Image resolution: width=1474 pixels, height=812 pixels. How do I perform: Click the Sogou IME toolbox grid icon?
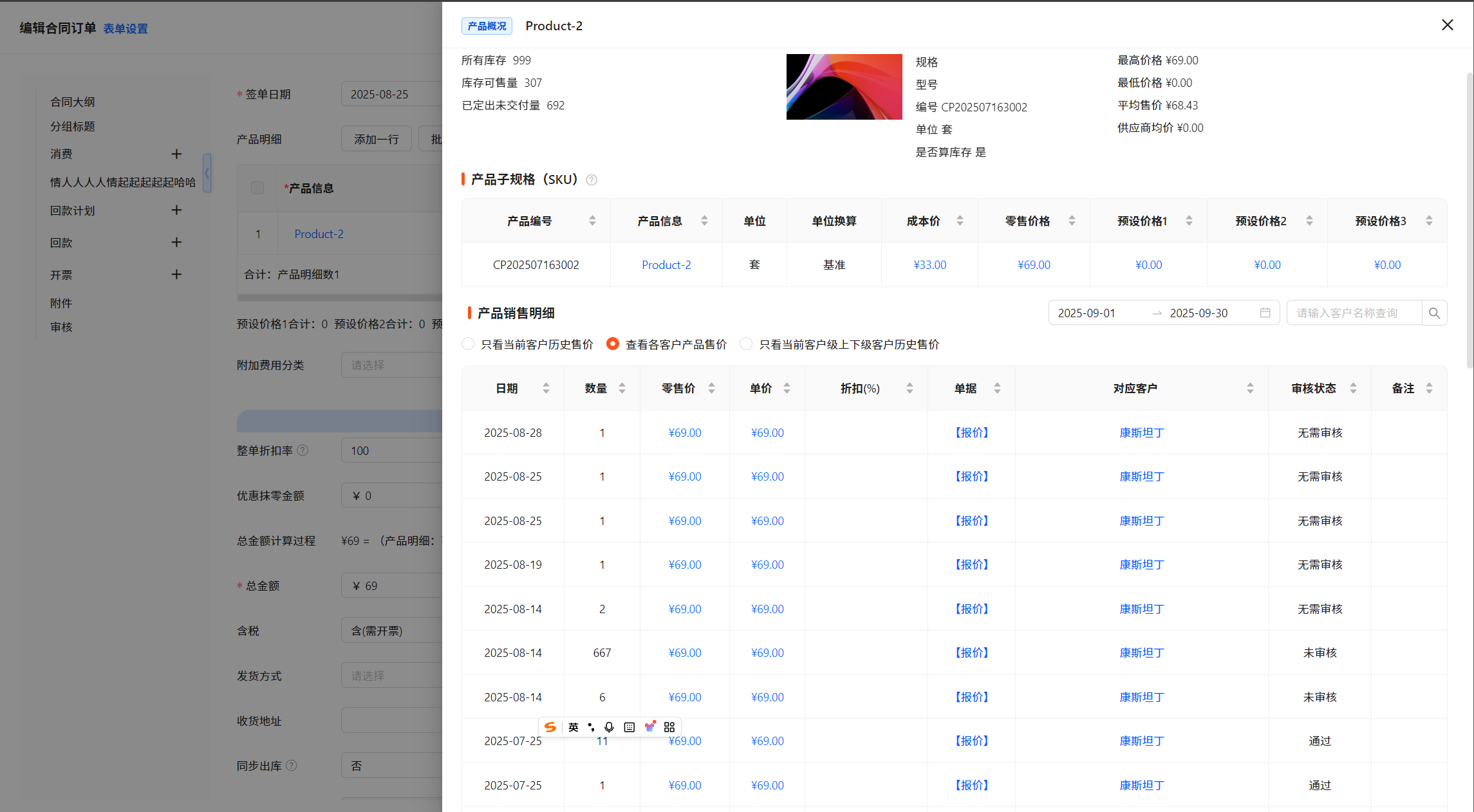pos(669,727)
